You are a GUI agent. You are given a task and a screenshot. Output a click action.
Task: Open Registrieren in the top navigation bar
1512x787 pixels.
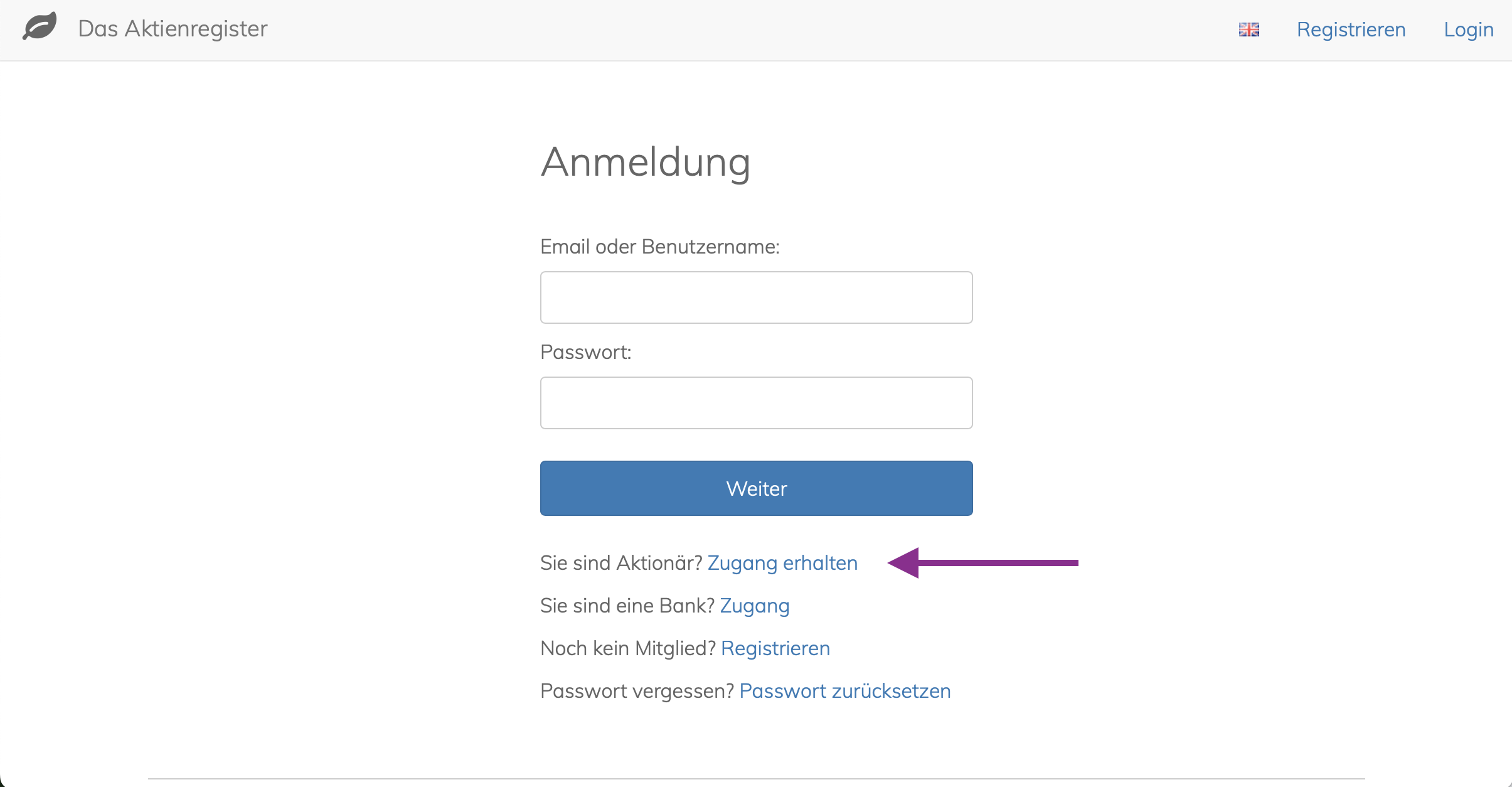[1351, 29]
